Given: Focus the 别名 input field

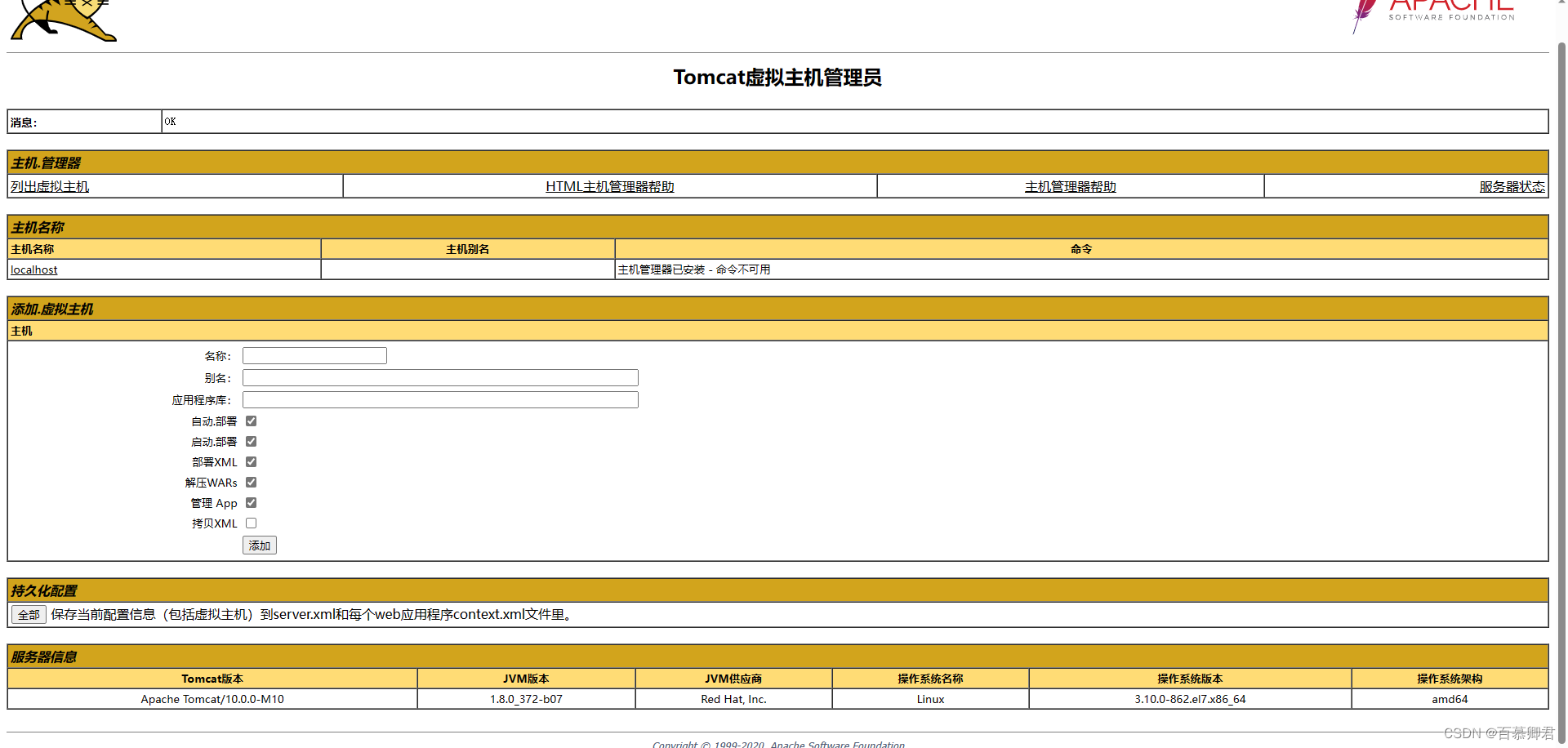Looking at the screenshot, I should [x=440, y=378].
